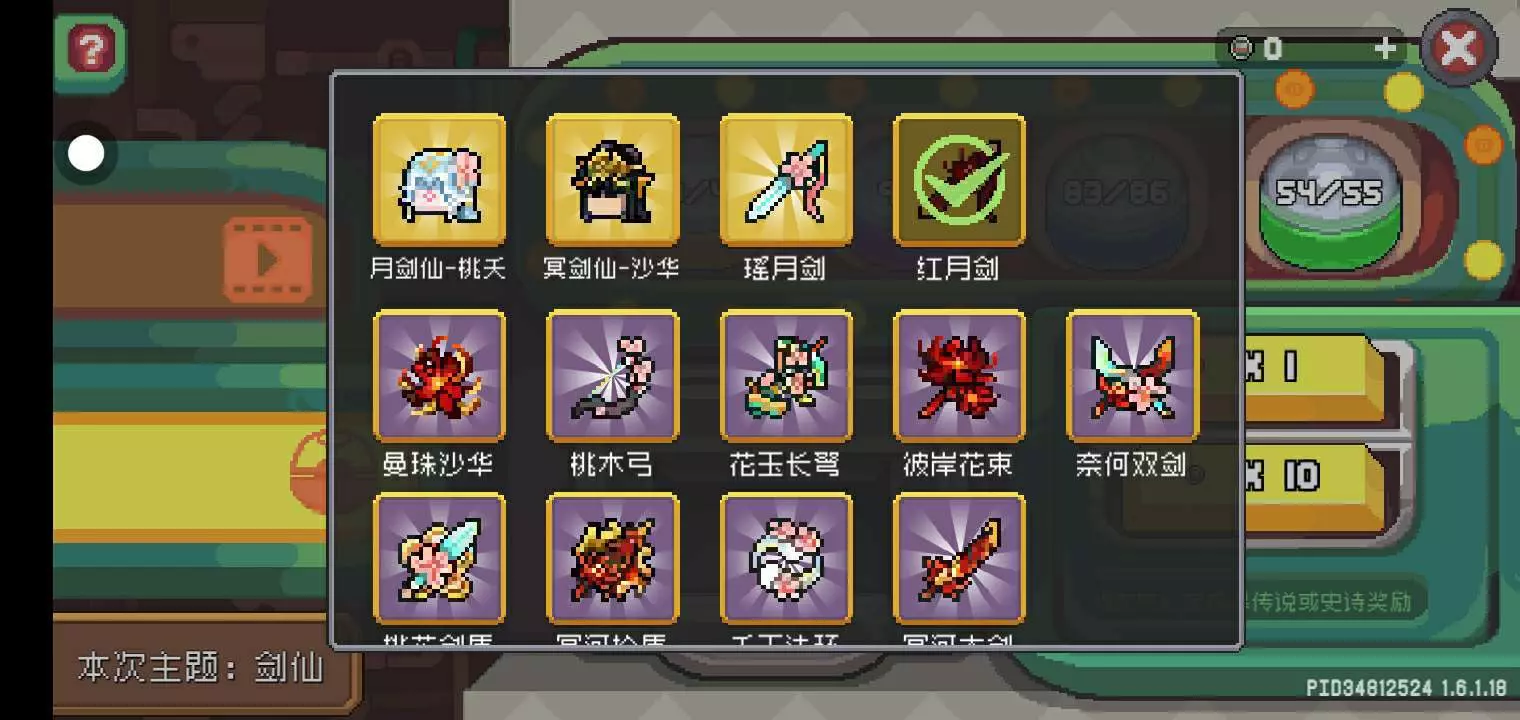The height and width of the screenshot is (720, 1520).
Task: Tap the 瑶月剑 sword icon
Action: pos(786,180)
